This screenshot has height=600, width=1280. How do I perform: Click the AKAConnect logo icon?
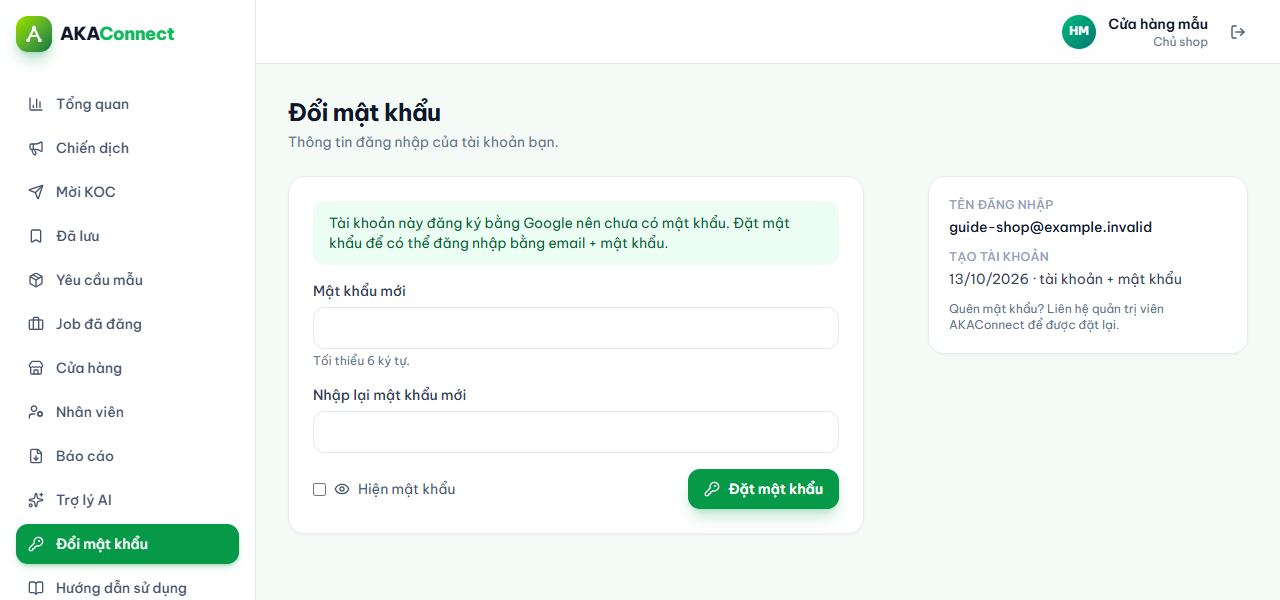(x=34, y=34)
